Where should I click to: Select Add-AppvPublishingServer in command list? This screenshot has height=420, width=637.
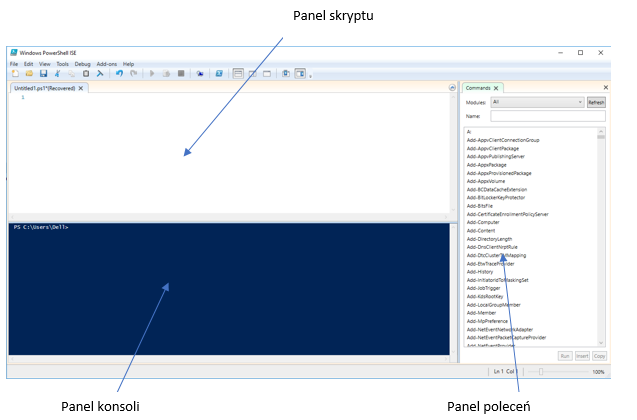pos(496,156)
